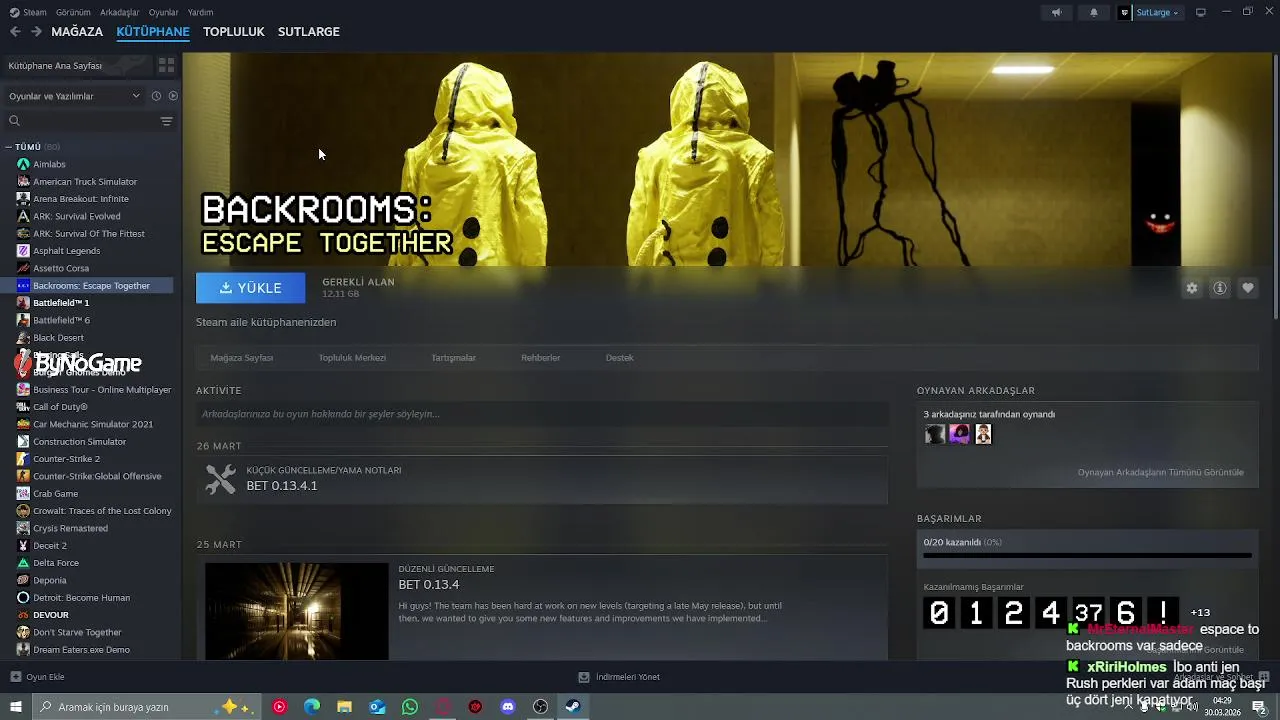Select American Truck Simulator in library
1280x720 pixels.
click(x=85, y=181)
